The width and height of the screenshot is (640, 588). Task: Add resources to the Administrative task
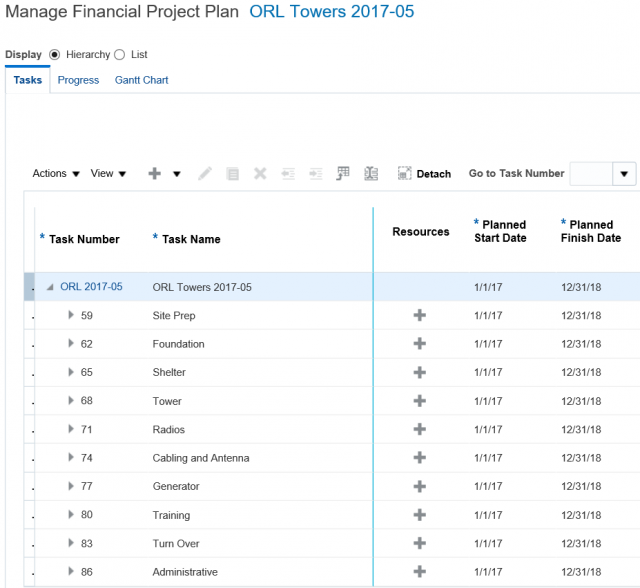(x=420, y=571)
